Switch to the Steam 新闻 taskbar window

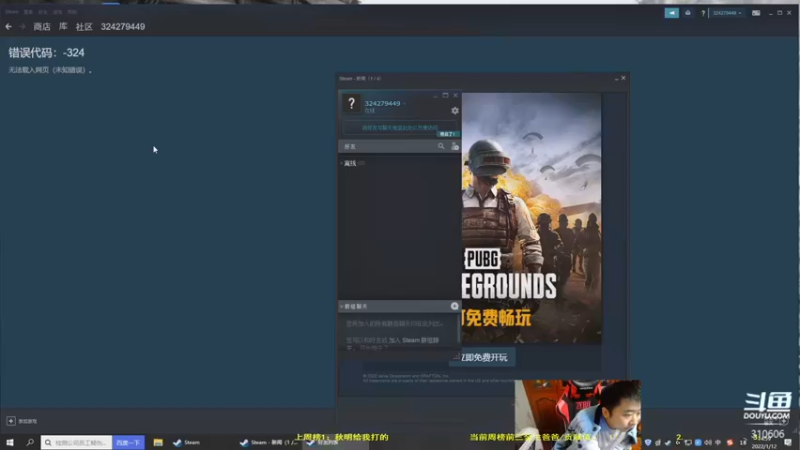point(268,442)
